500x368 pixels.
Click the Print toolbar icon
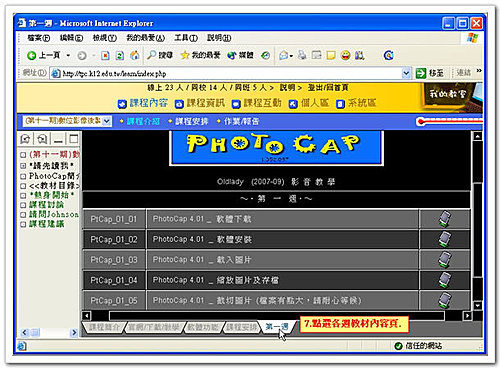click(302, 55)
